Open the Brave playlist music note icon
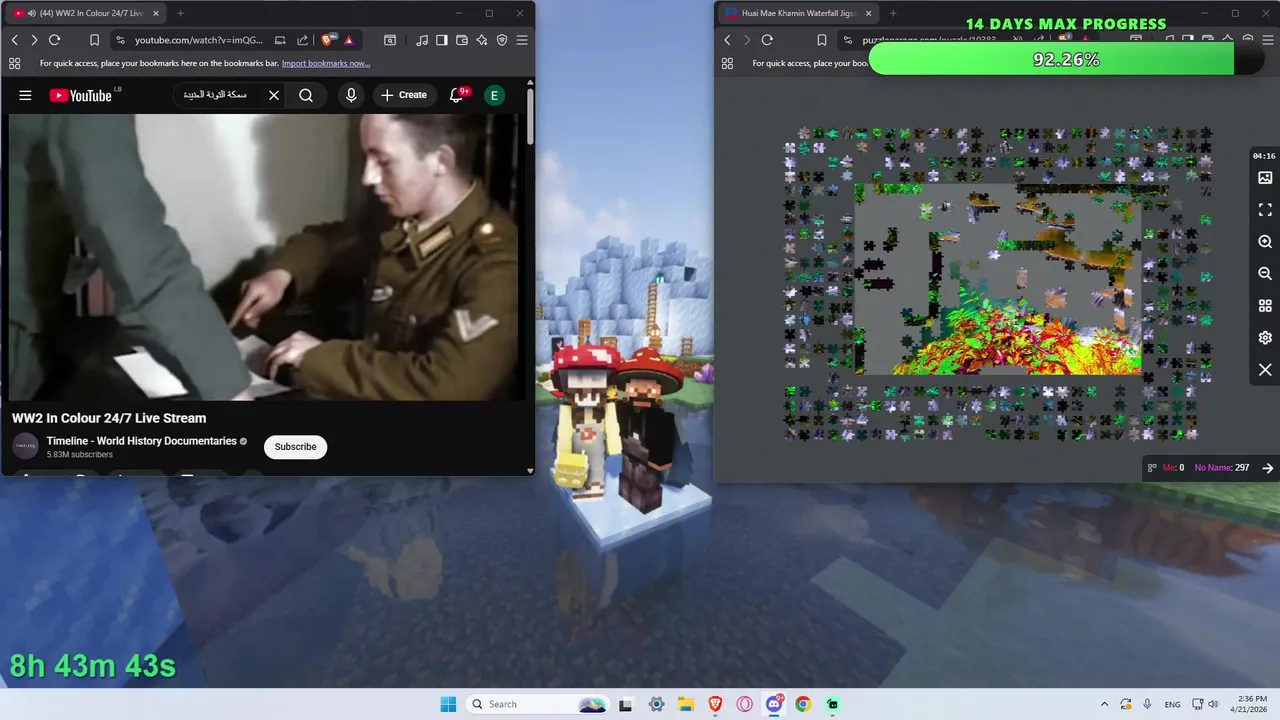 tap(422, 40)
